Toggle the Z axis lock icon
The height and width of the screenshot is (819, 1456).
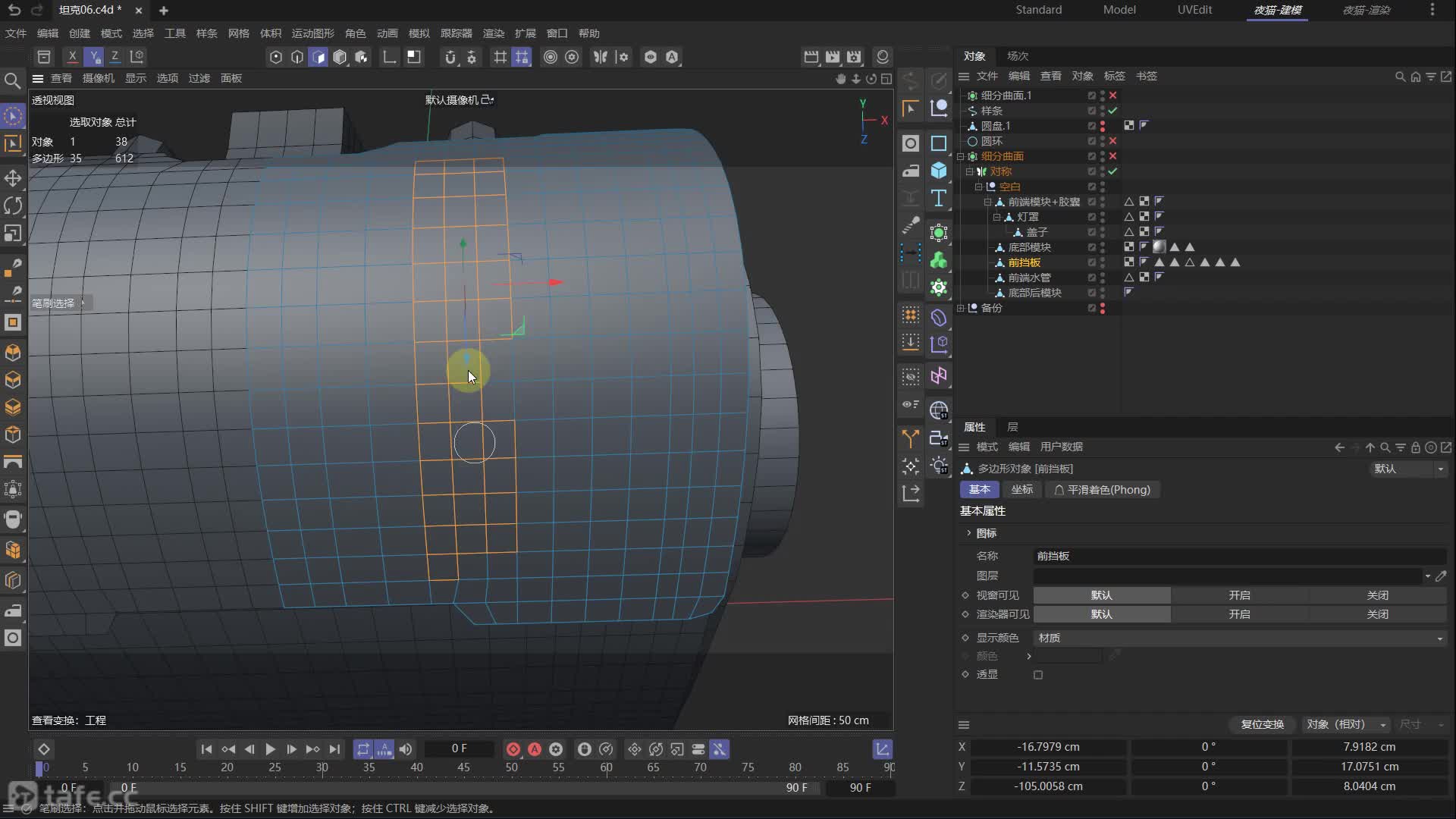tap(115, 56)
